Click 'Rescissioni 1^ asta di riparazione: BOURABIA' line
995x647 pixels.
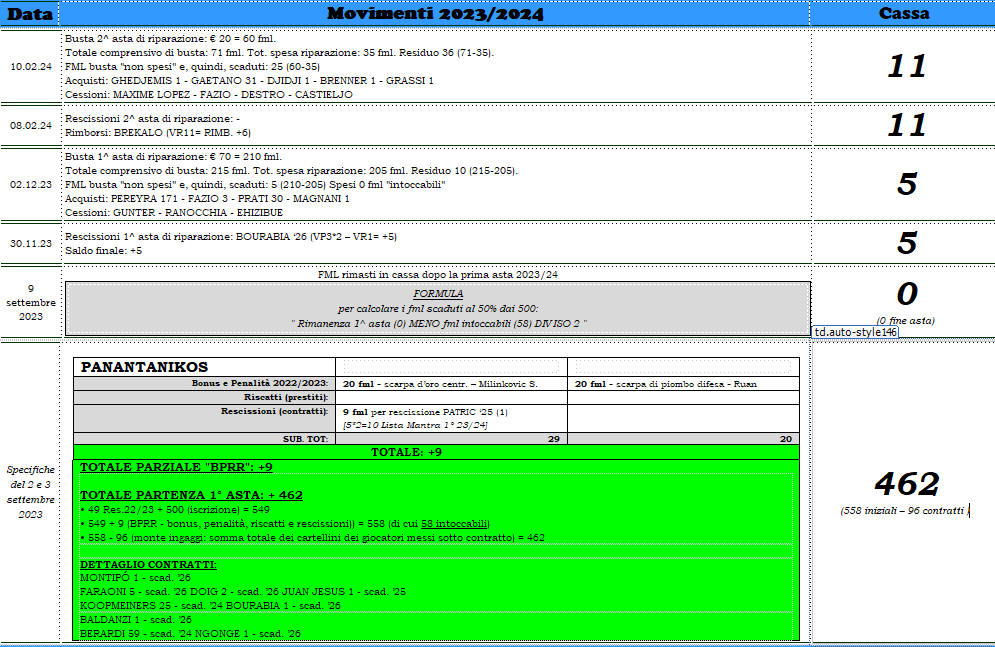click(231, 237)
